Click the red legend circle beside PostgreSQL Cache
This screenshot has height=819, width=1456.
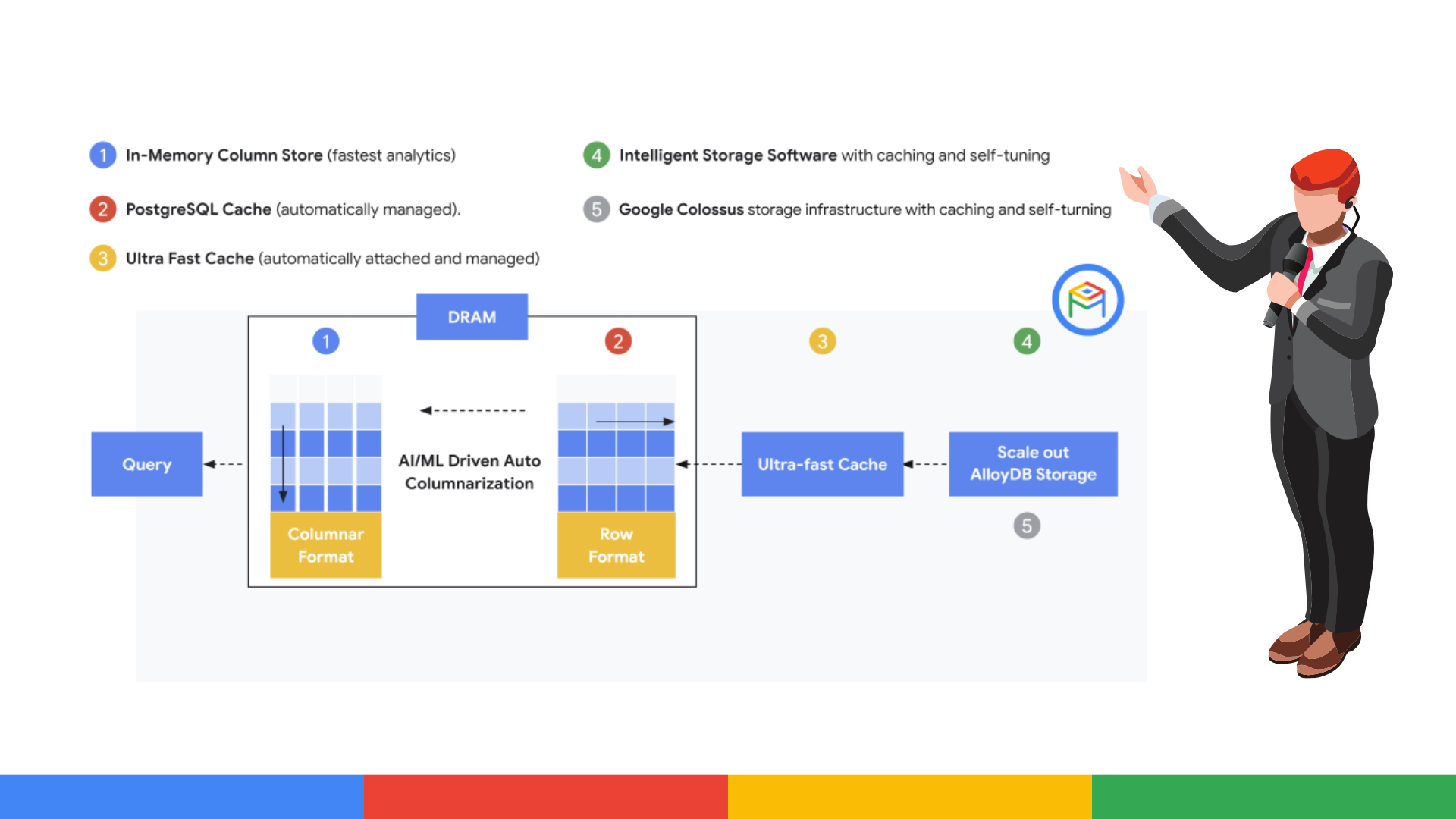tap(103, 209)
